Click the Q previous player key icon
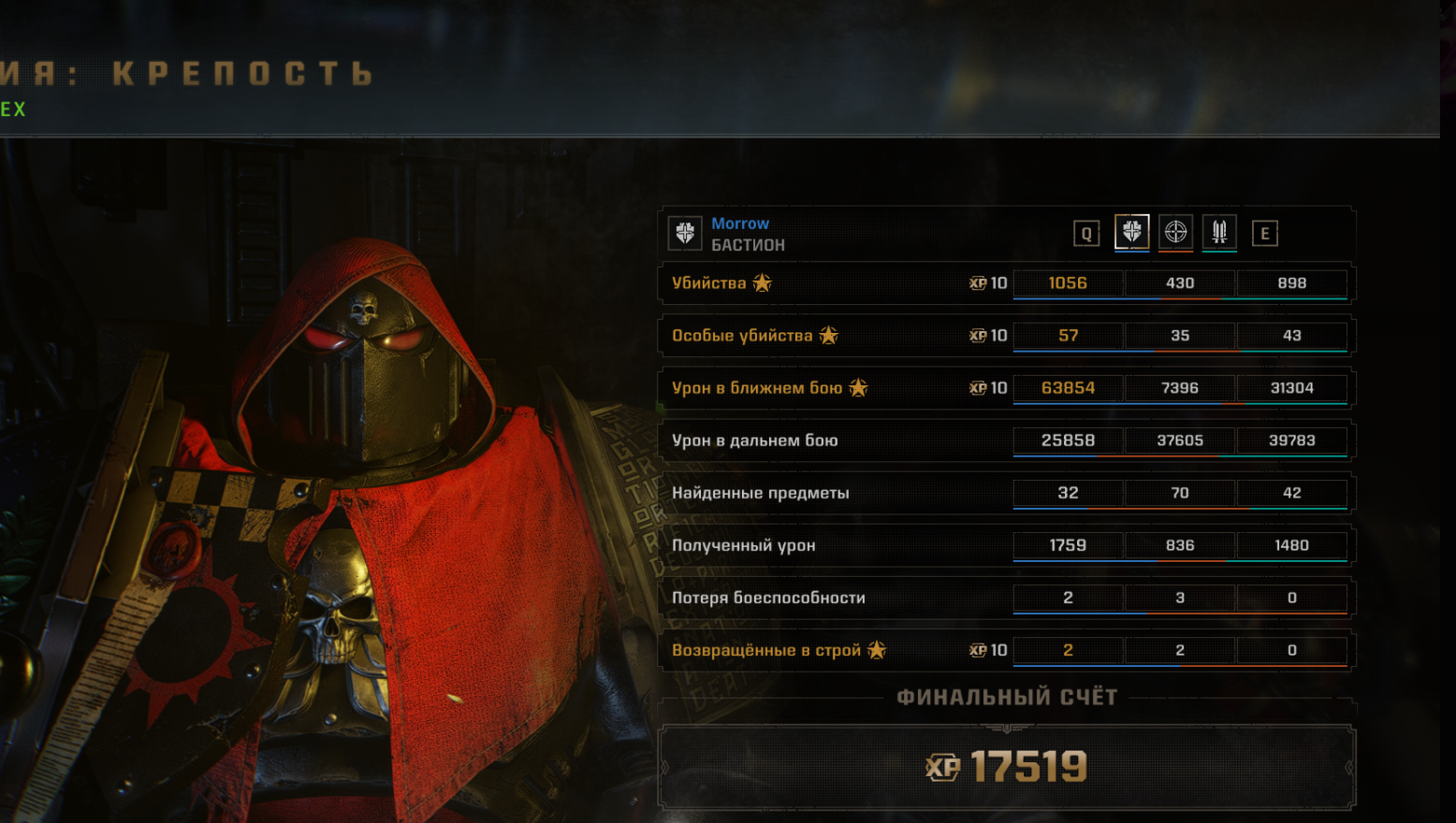The image size is (1456, 823). click(1086, 234)
